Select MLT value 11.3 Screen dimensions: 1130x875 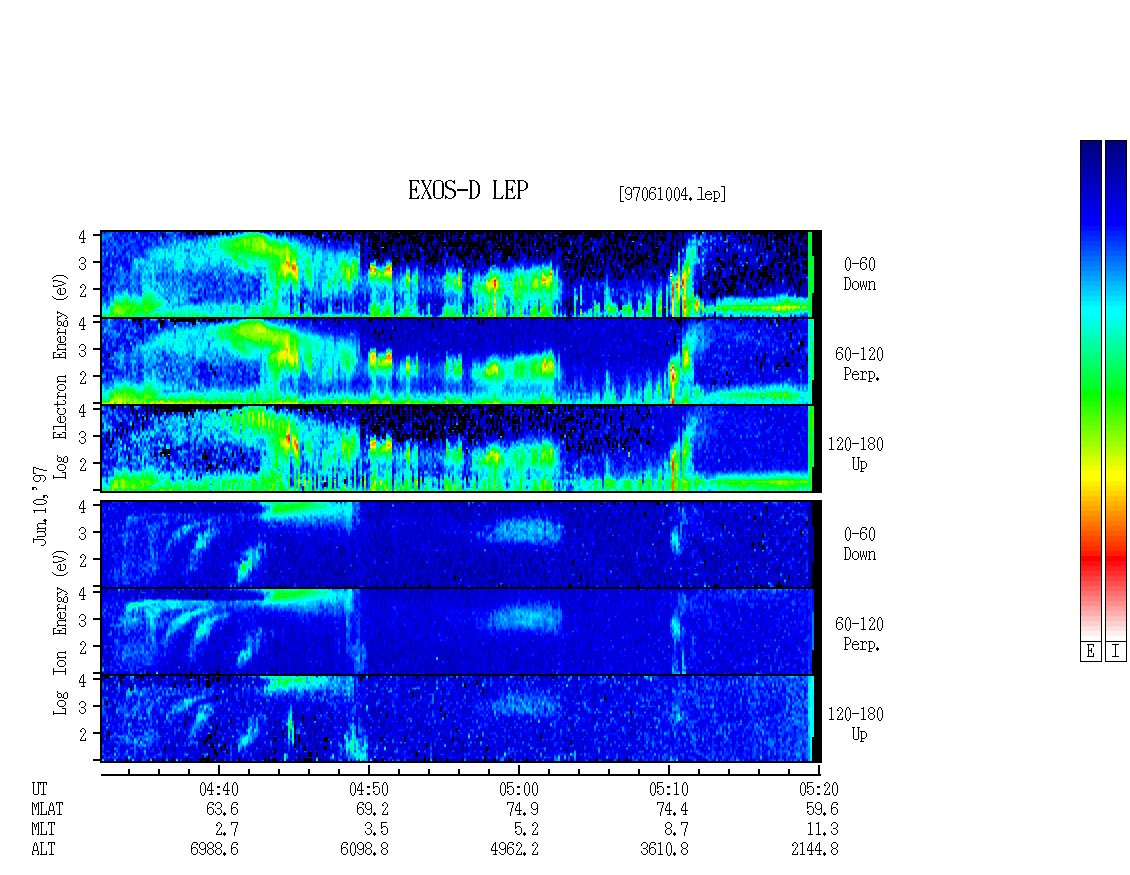click(822, 830)
